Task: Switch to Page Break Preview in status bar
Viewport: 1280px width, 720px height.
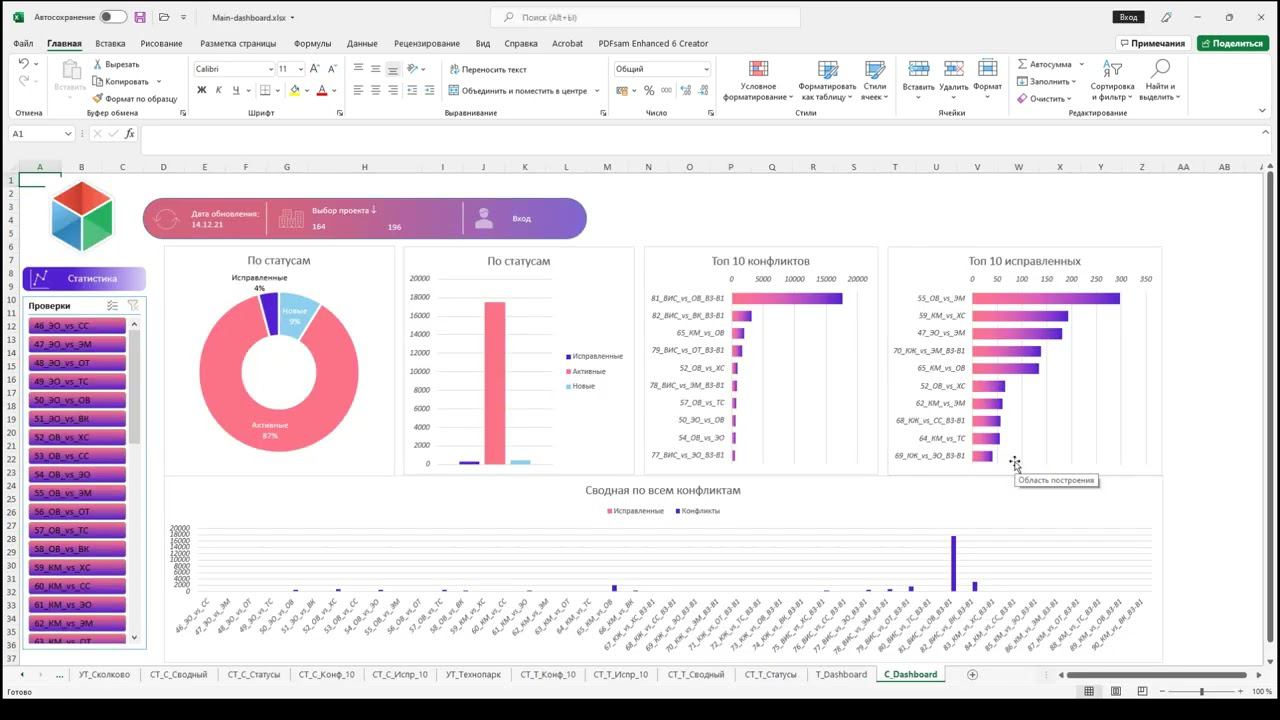Action: (x=1141, y=692)
